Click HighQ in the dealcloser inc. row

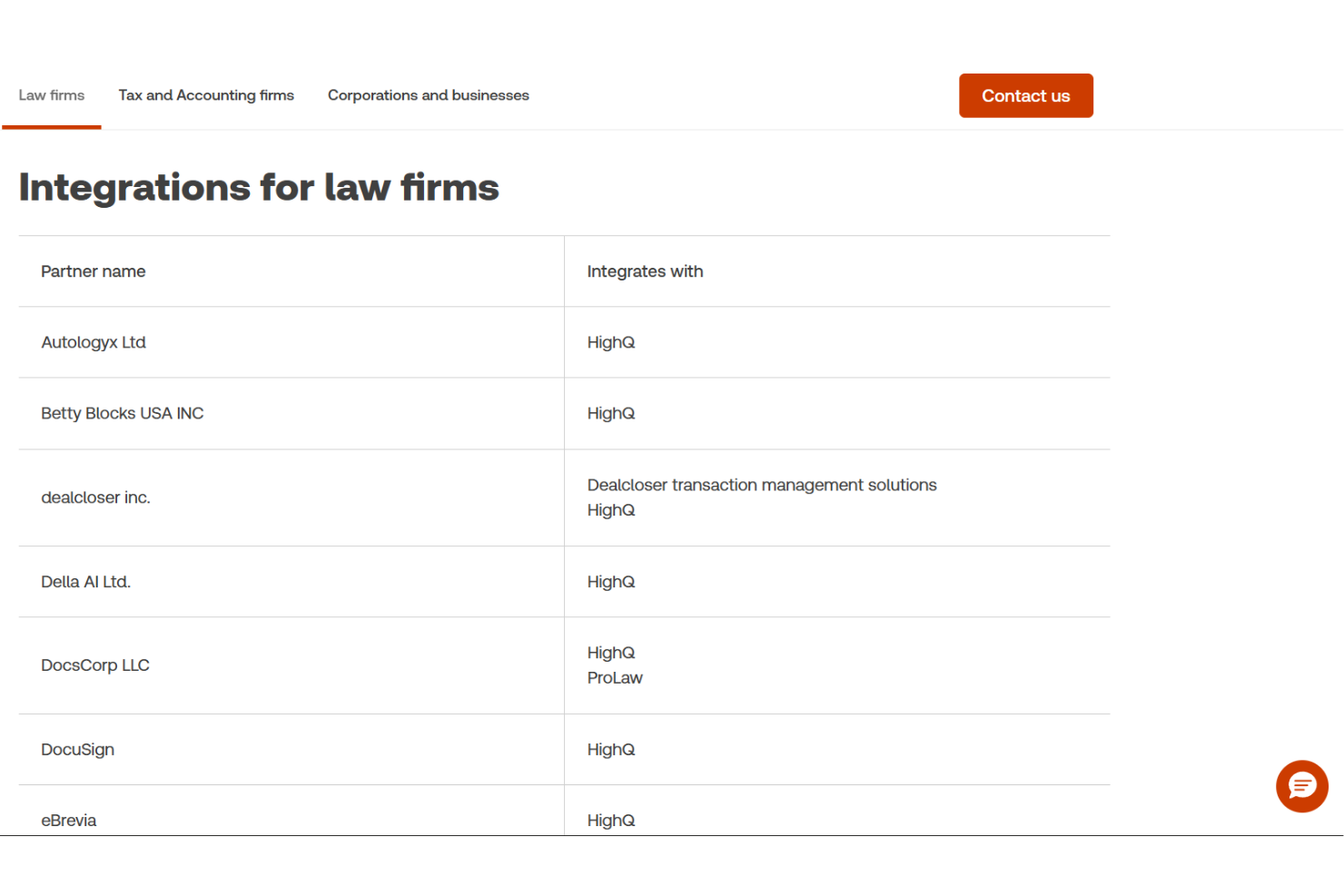click(611, 510)
